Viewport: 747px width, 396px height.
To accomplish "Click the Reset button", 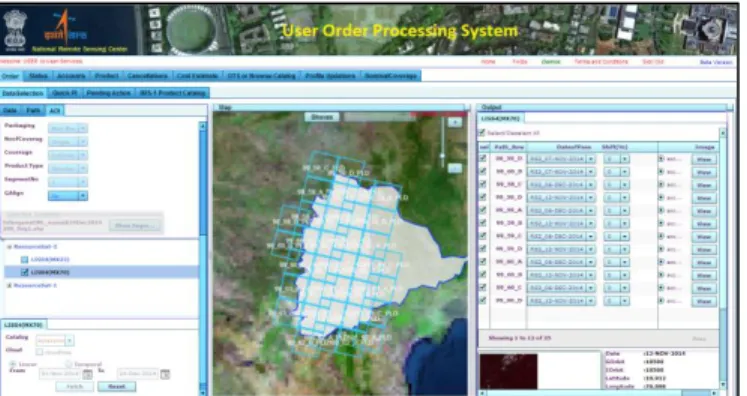I will pos(117,386).
